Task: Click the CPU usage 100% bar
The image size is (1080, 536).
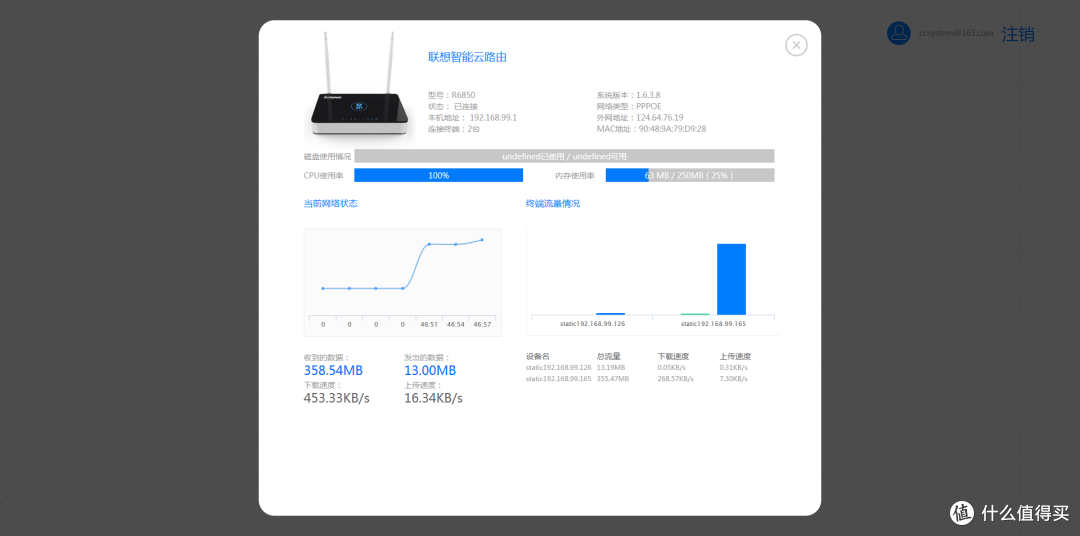Action: (439, 176)
